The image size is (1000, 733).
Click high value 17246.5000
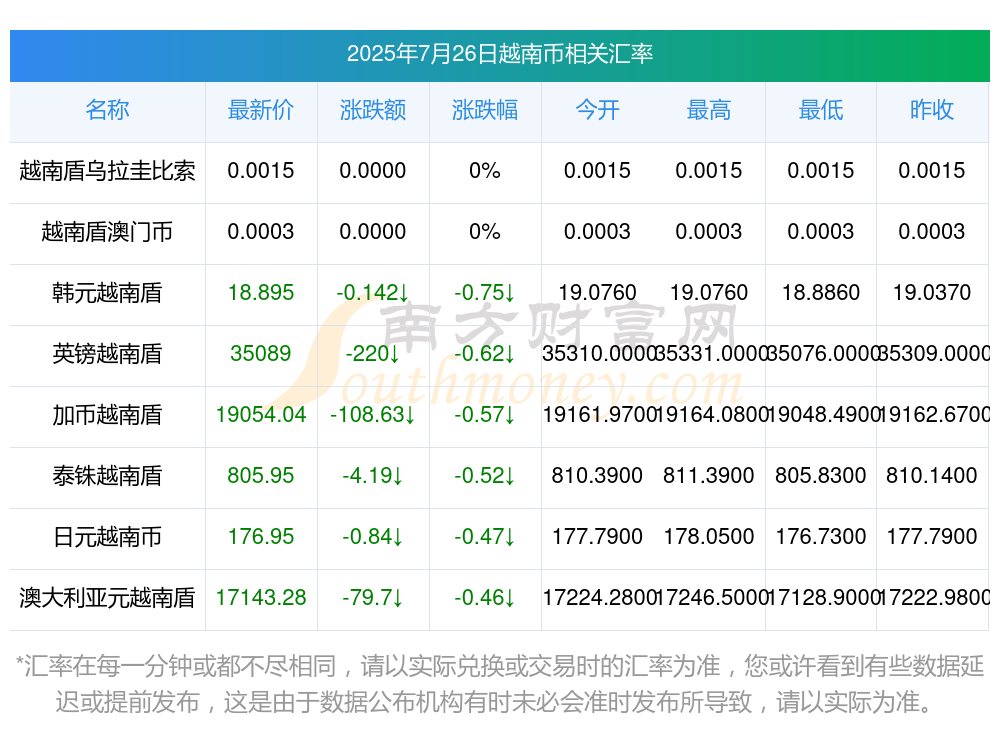[710, 598]
